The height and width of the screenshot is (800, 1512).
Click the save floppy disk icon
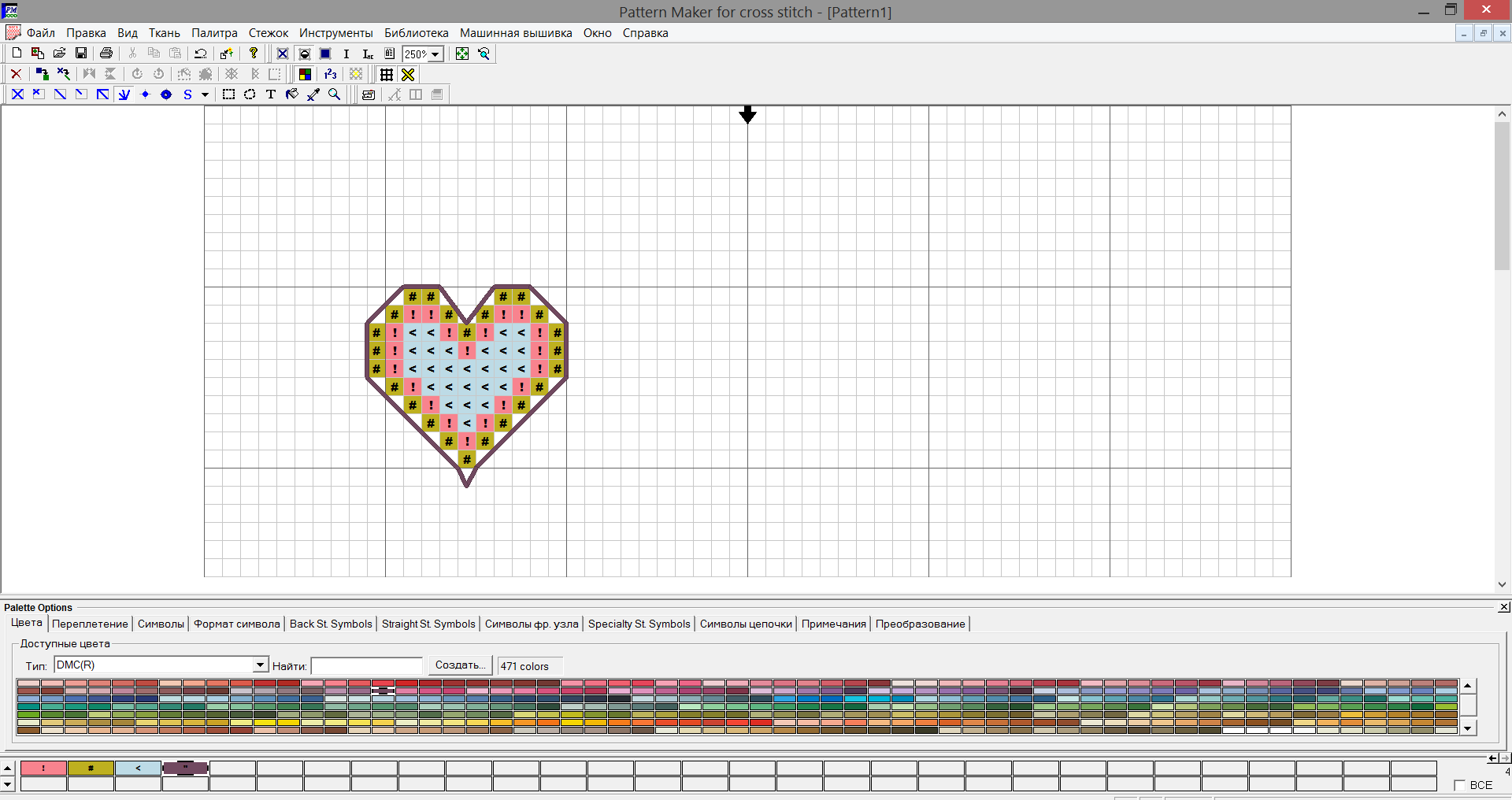tap(81, 54)
